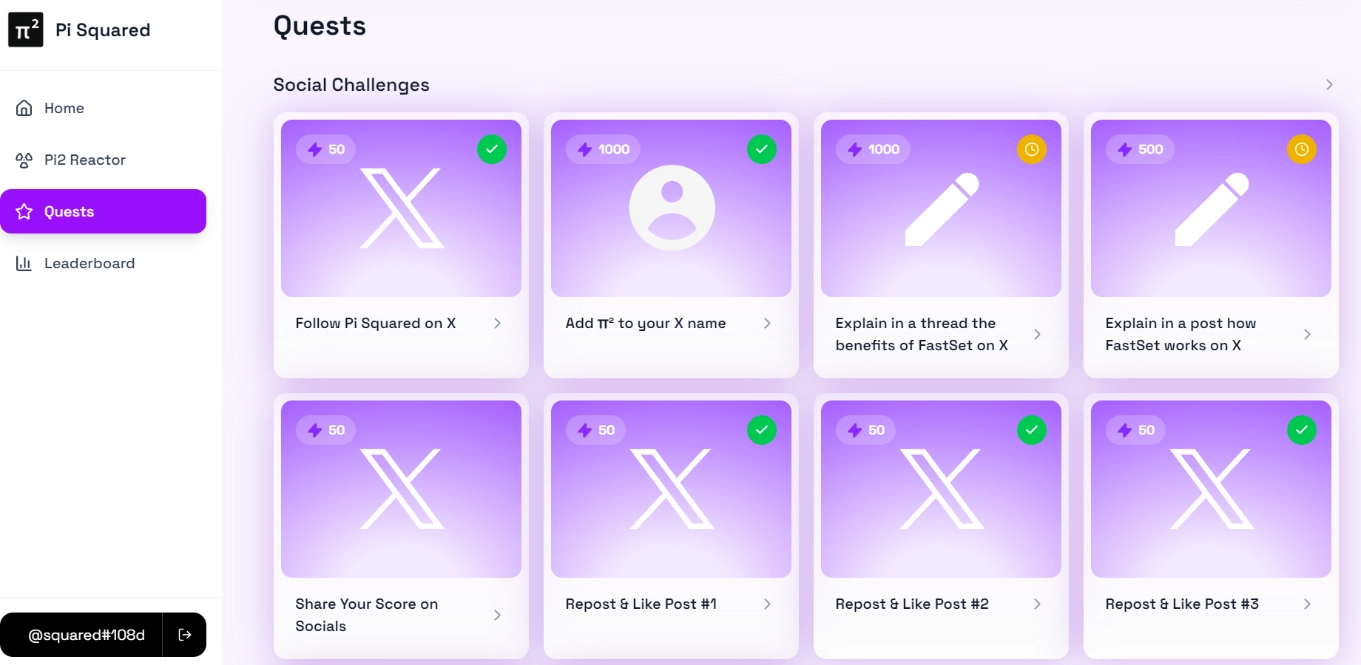The height and width of the screenshot is (665, 1361).
Task: Open chevron next to Repost & Like Post #2
Action: click(x=1037, y=604)
